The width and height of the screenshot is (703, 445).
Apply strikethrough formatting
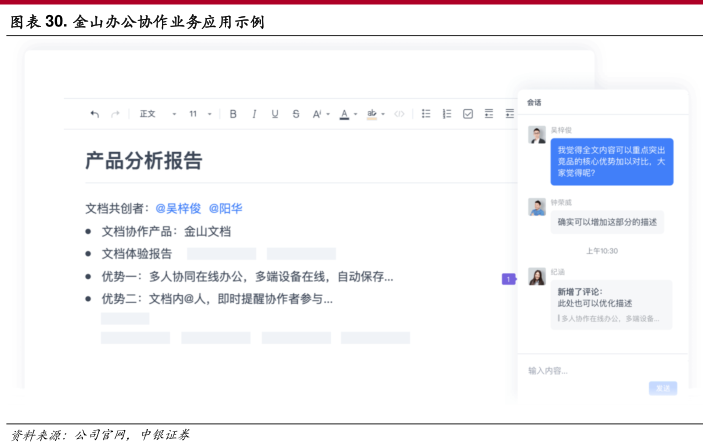click(296, 114)
